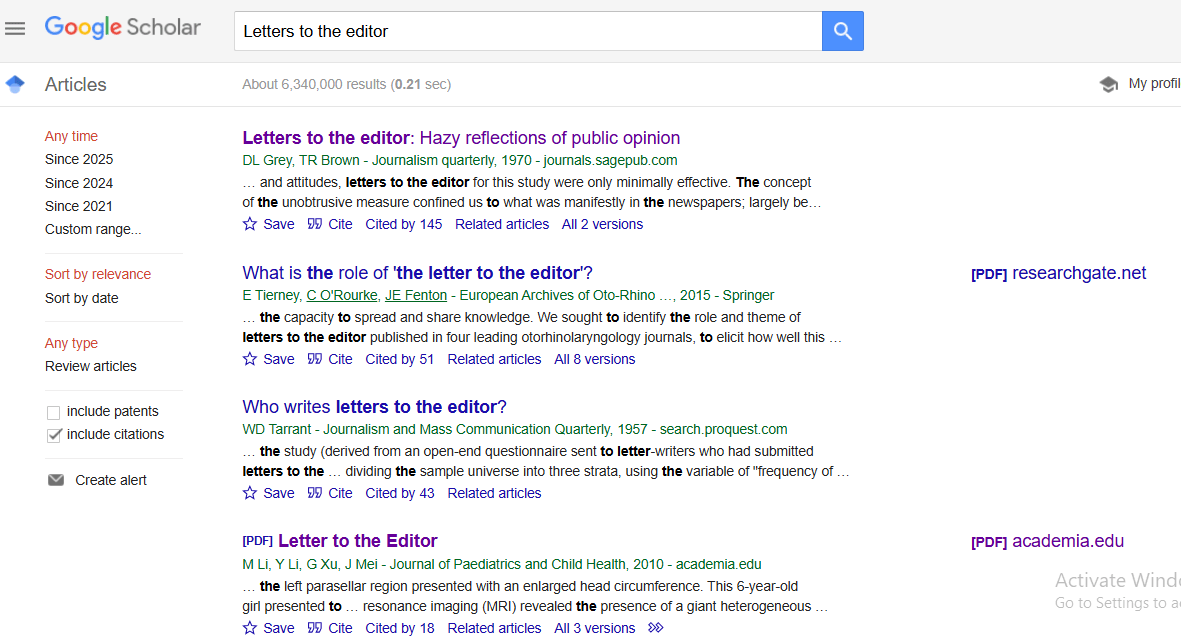This screenshot has width=1181, height=640.
Task: Click the Google Scholar logo
Action: (123, 28)
